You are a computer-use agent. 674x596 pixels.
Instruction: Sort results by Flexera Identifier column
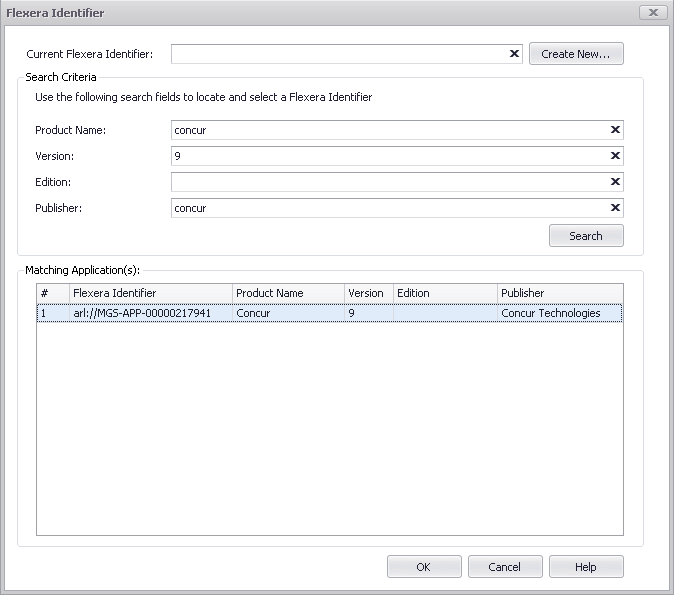150,293
